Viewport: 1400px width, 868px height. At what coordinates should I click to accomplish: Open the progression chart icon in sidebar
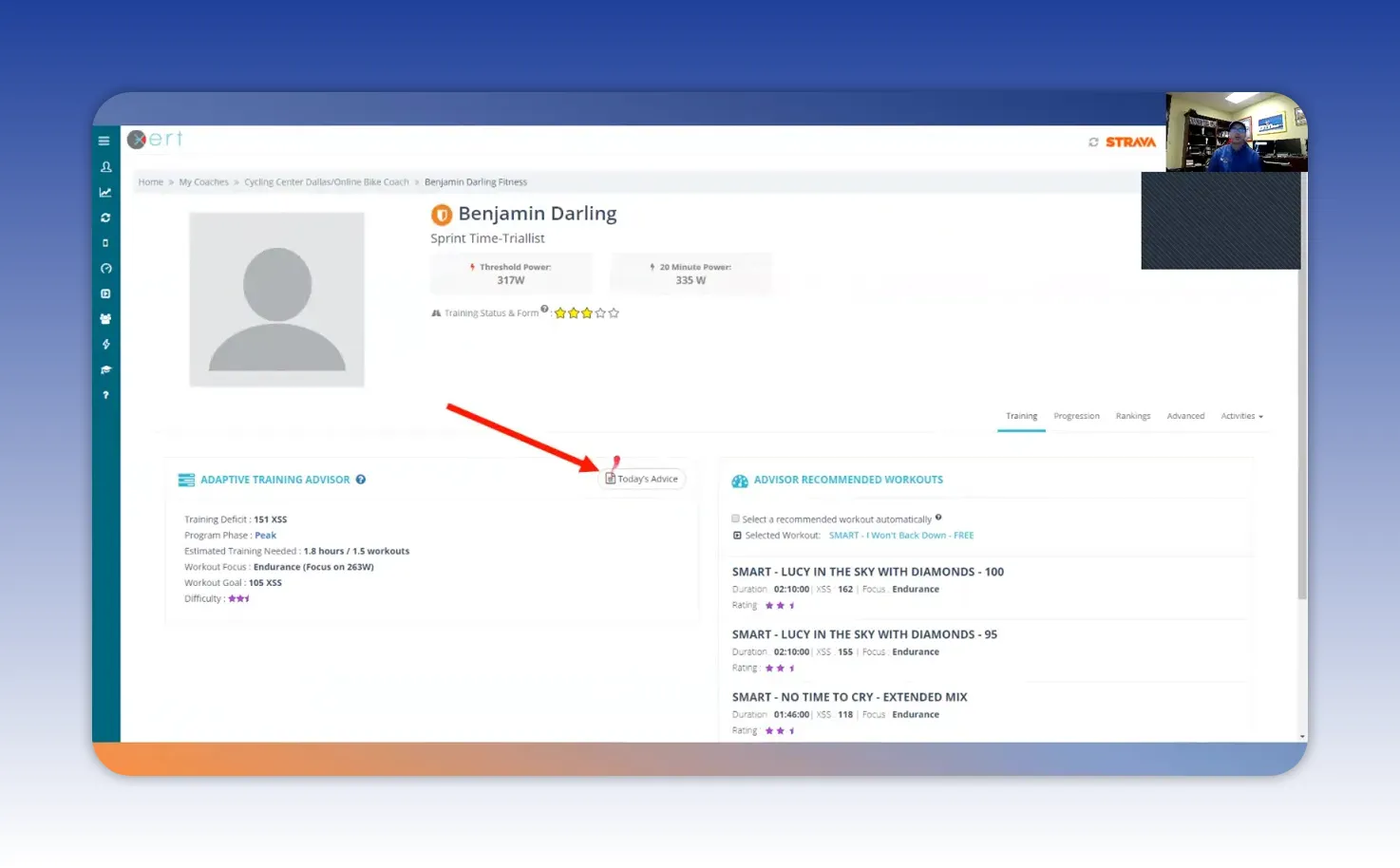pos(105,192)
